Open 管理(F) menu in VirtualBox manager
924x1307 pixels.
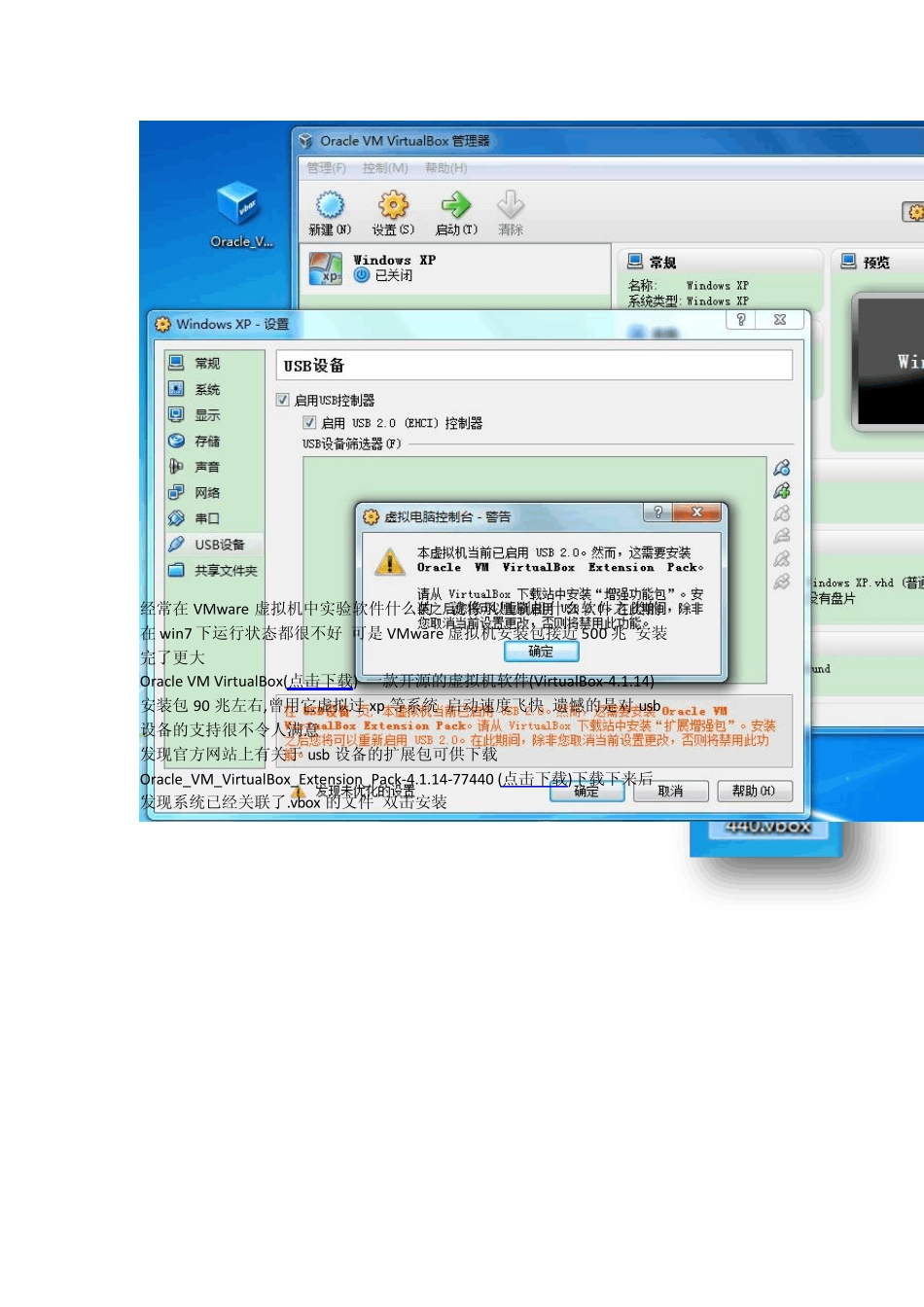[326, 168]
